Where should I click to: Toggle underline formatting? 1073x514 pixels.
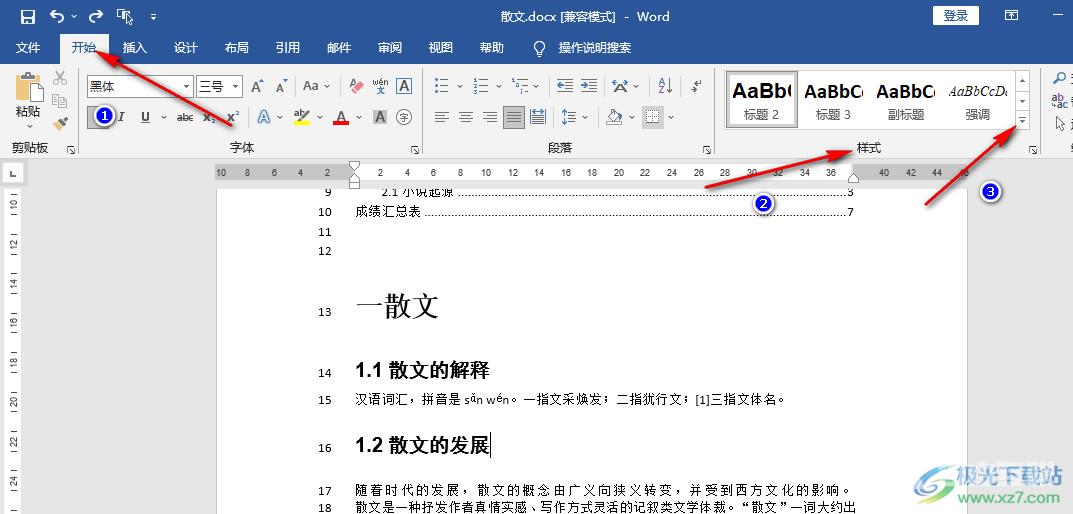pyautogui.click(x=146, y=117)
